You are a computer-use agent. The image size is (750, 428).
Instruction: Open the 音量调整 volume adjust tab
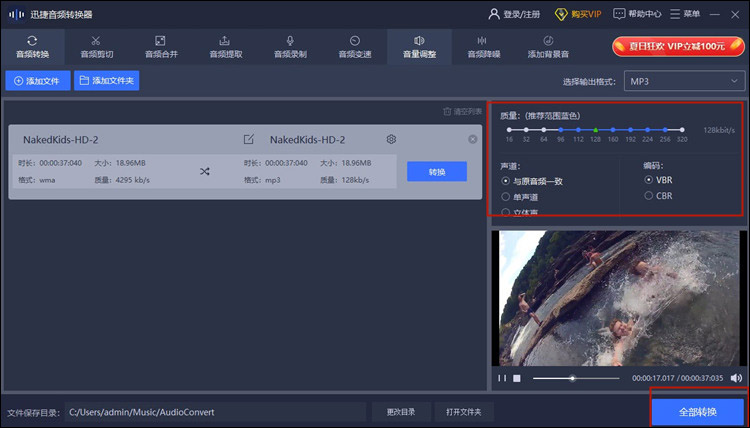[x=419, y=47]
